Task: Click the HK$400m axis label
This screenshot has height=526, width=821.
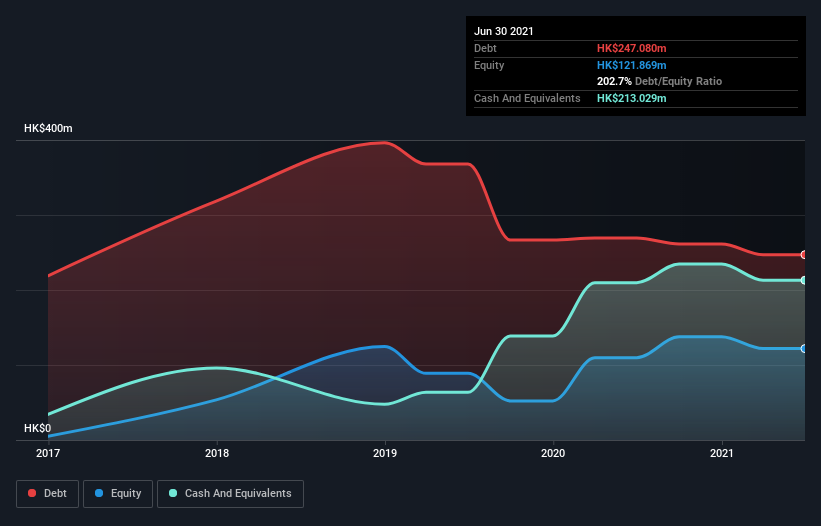Action: 48,128
